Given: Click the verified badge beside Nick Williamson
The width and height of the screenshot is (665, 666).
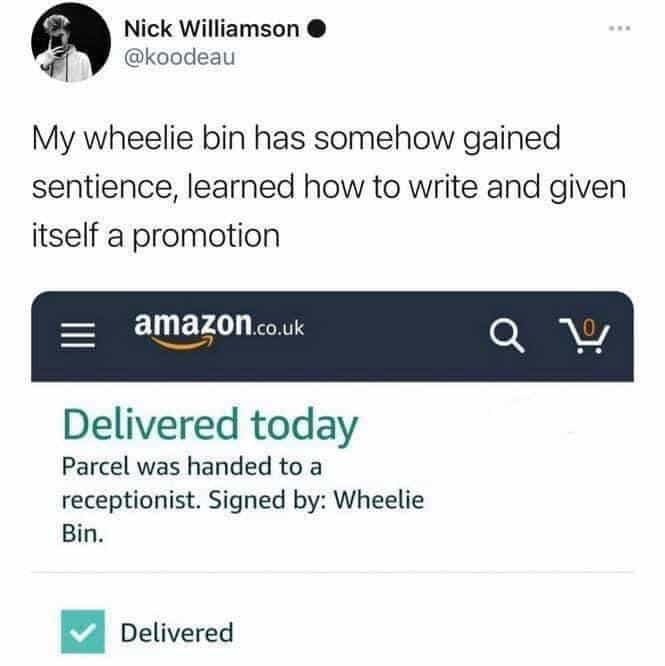Looking at the screenshot, I should tap(316, 29).
